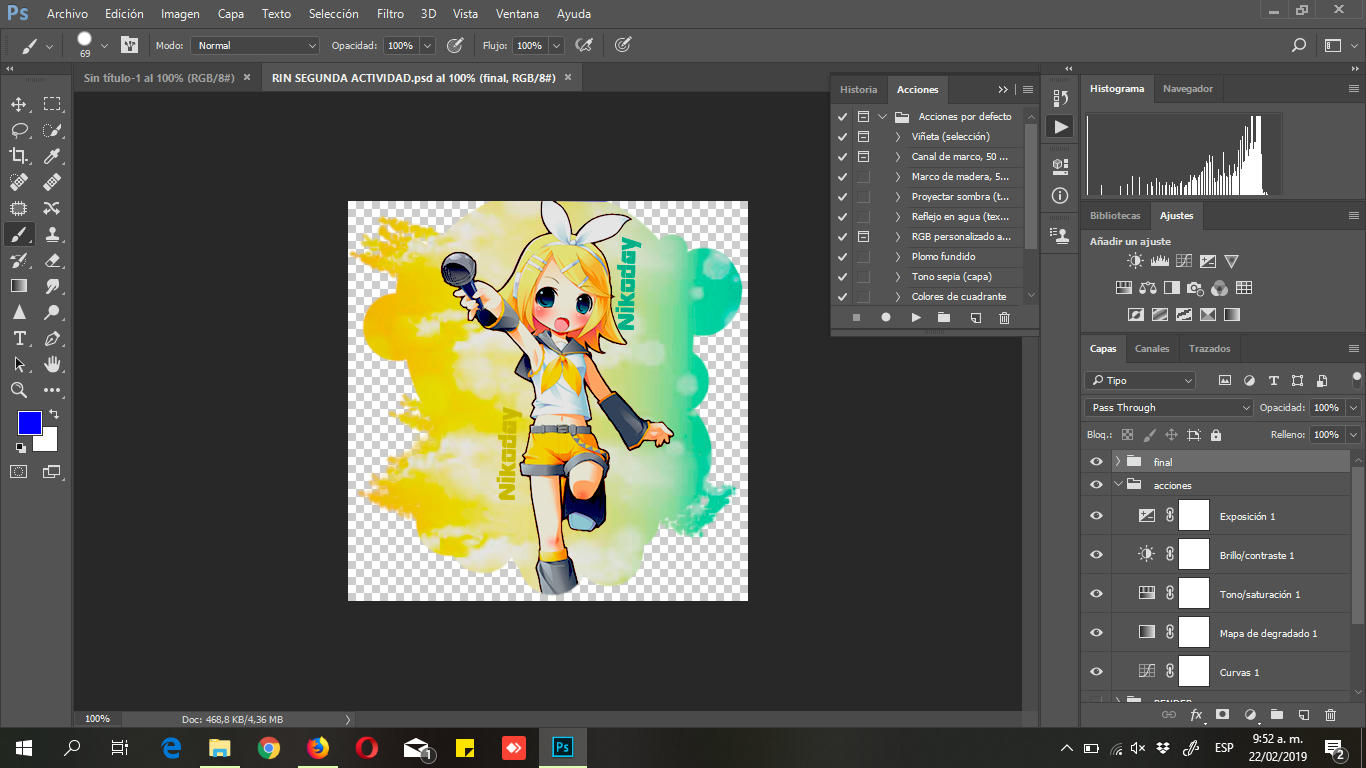Viewport: 1366px width, 768px height.
Task: Swap foreground and background colors
Action: [x=54, y=414]
